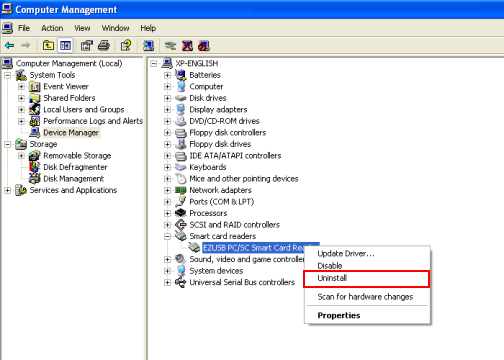The width and height of the screenshot is (504, 360).
Task: Click the Event Viewer icon
Action: tap(35, 87)
